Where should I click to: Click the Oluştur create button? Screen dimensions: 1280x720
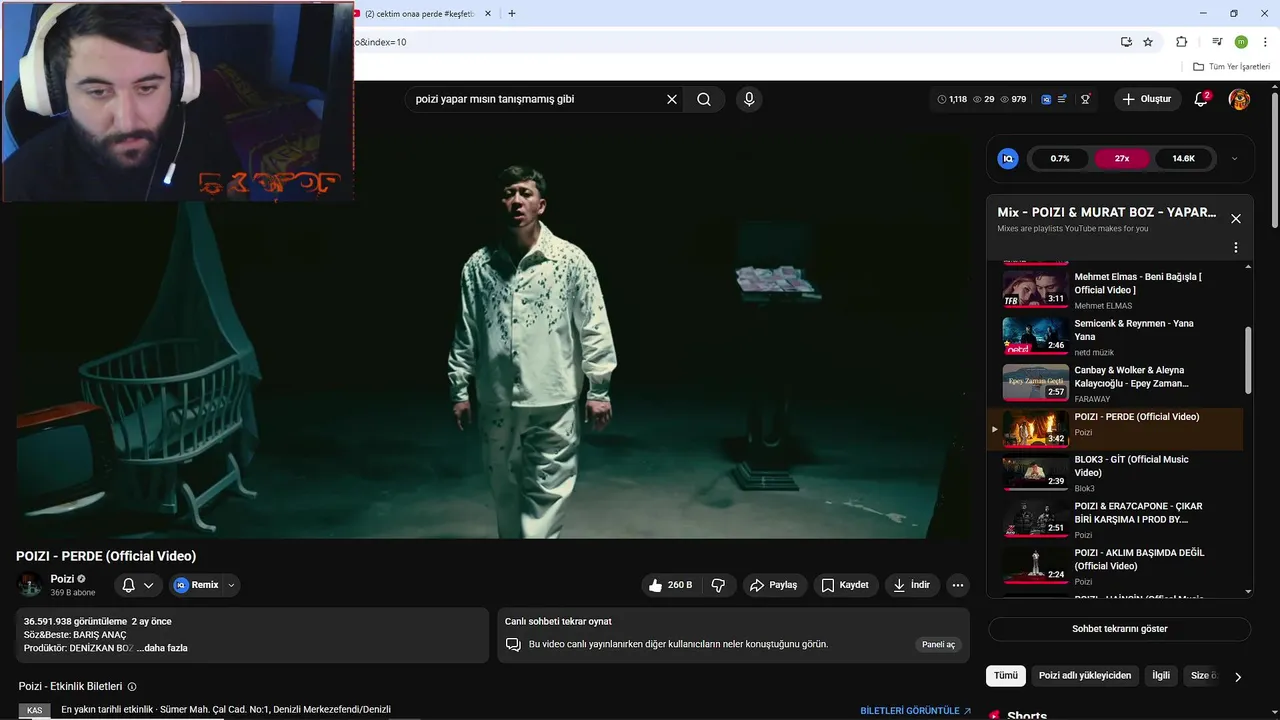[x=1147, y=99]
